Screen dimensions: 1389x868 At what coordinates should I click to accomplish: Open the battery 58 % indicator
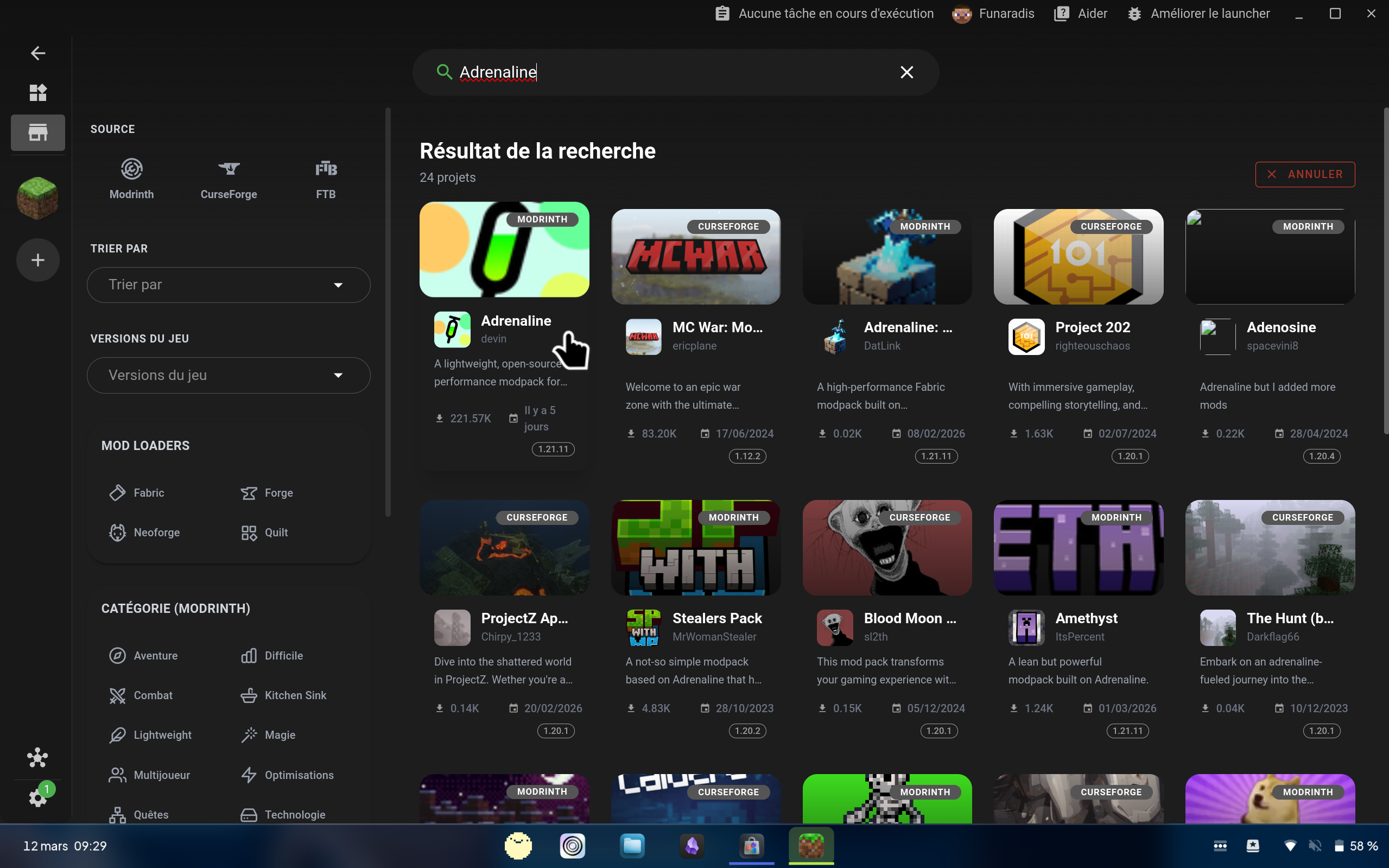[1356, 846]
